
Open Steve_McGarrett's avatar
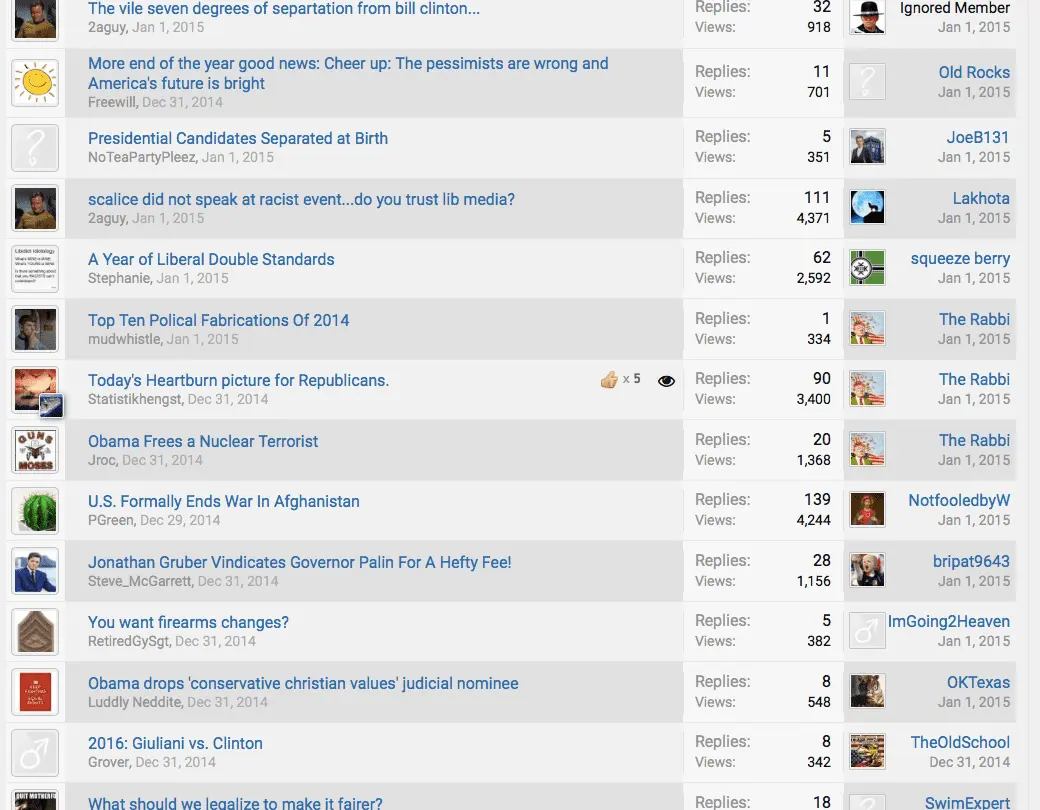point(35,571)
